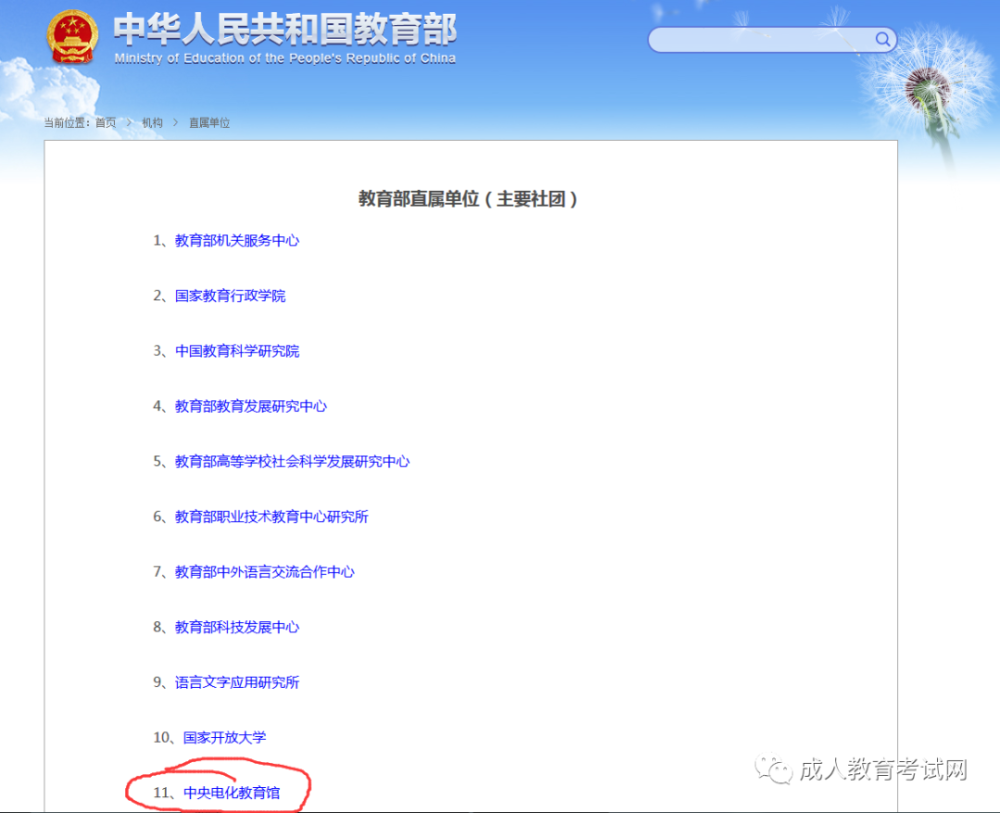Open the 首页 breadcrumb link
Screen dimensions: 1000x813
[104, 123]
